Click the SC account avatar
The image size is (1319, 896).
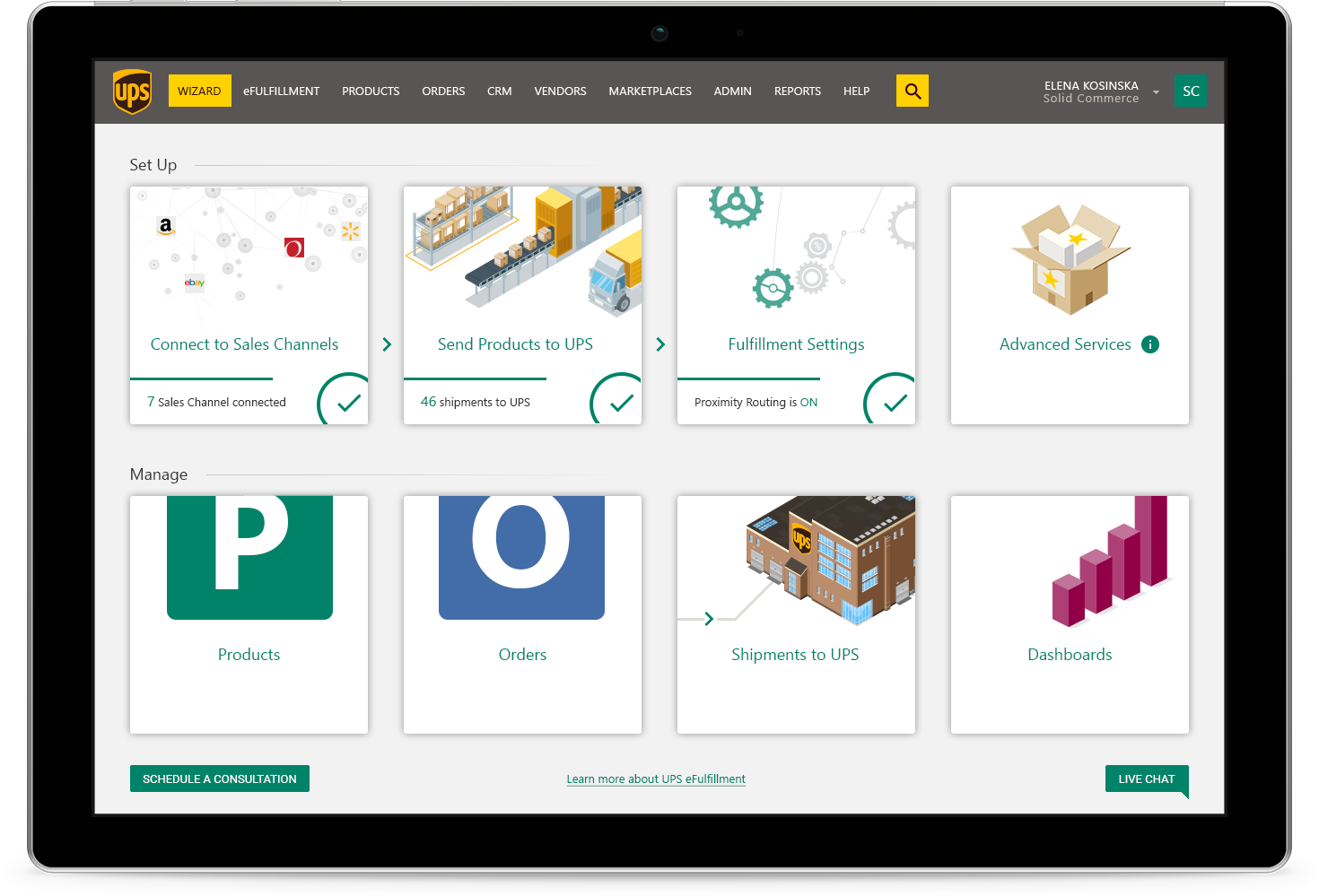pyautogui.click(x=1191, y=91)
